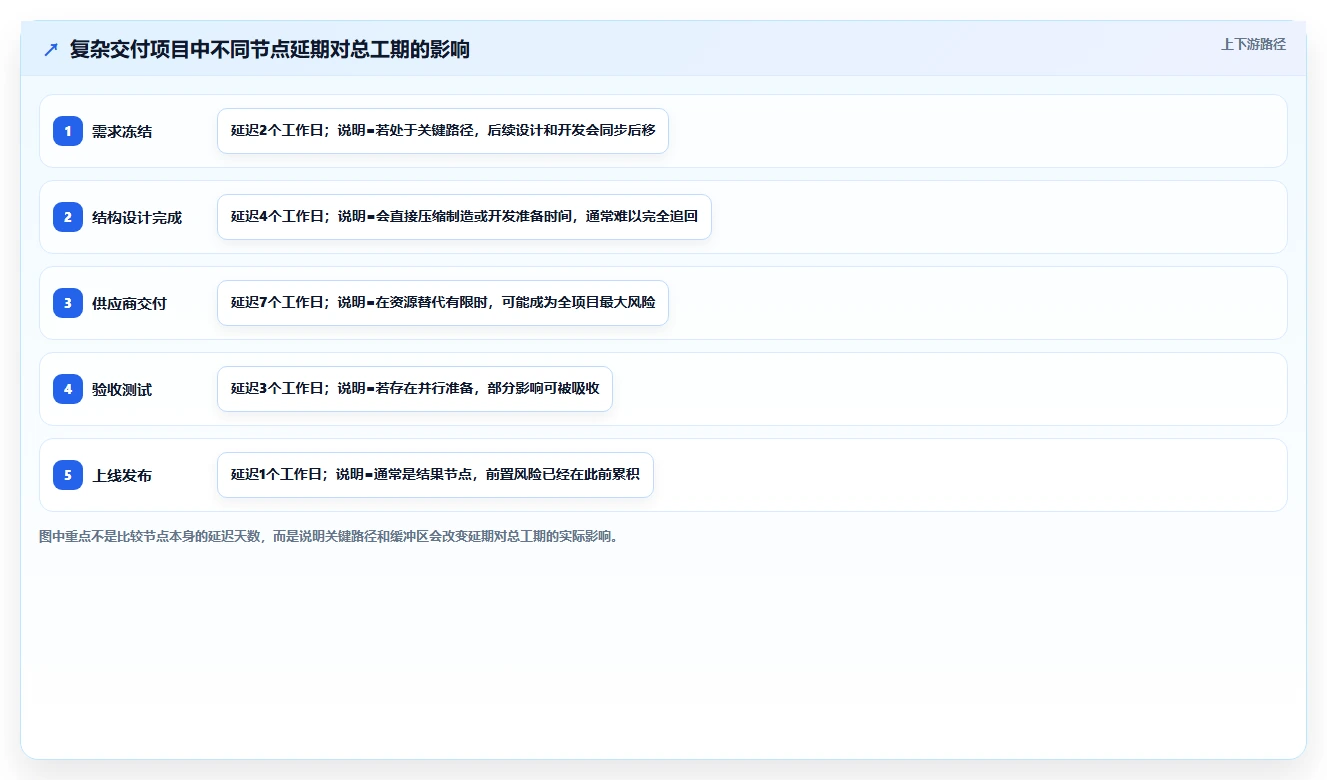Open the 延迟7个工作日 description box
The width and height of the screenshot is (1327, 780).
[443, 303]
